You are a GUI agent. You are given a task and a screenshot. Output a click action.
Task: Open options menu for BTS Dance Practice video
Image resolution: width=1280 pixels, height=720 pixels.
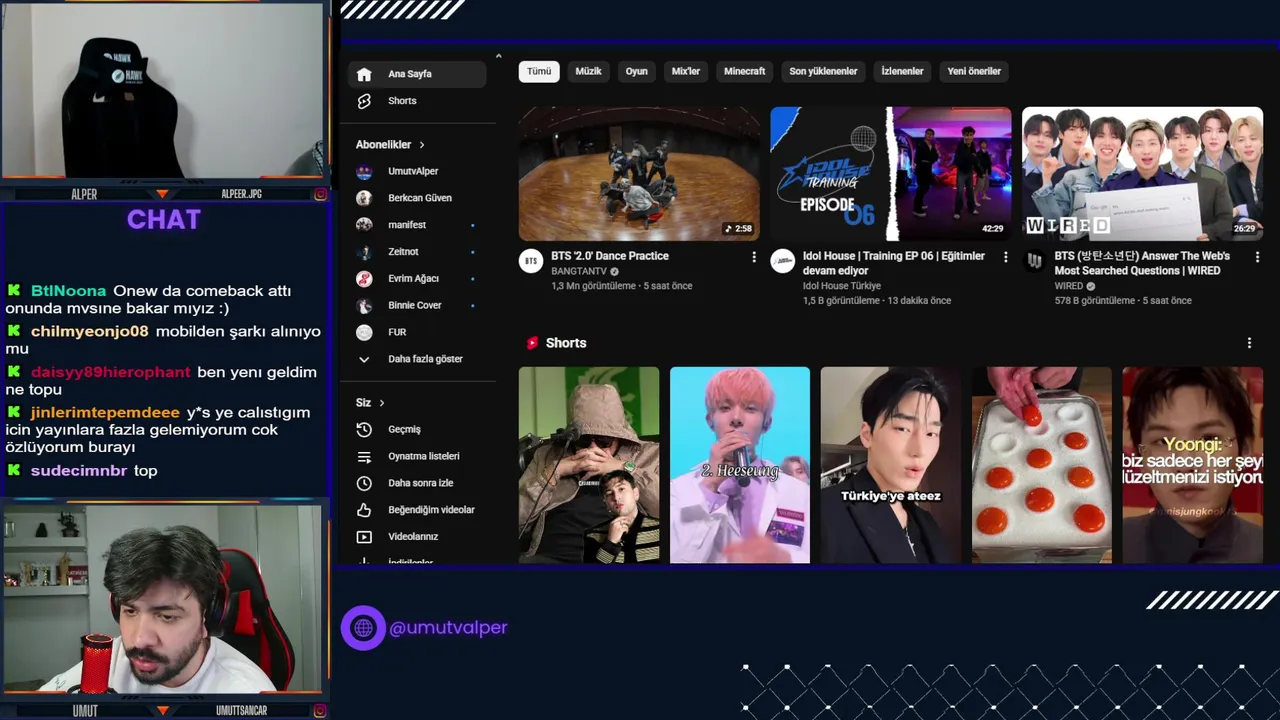(x=754, y=257)
